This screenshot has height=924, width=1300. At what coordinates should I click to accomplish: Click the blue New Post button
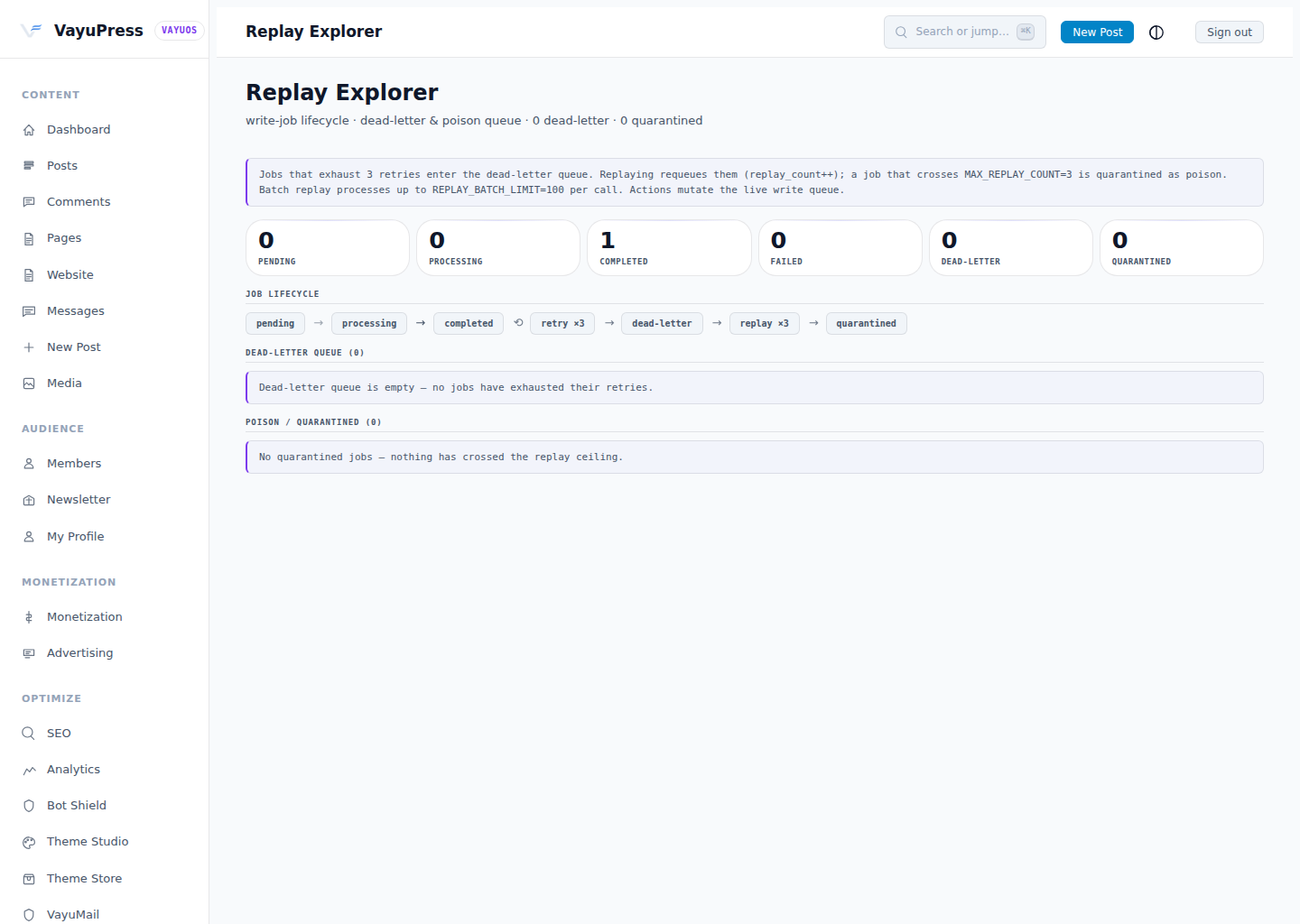point(1097,32)
